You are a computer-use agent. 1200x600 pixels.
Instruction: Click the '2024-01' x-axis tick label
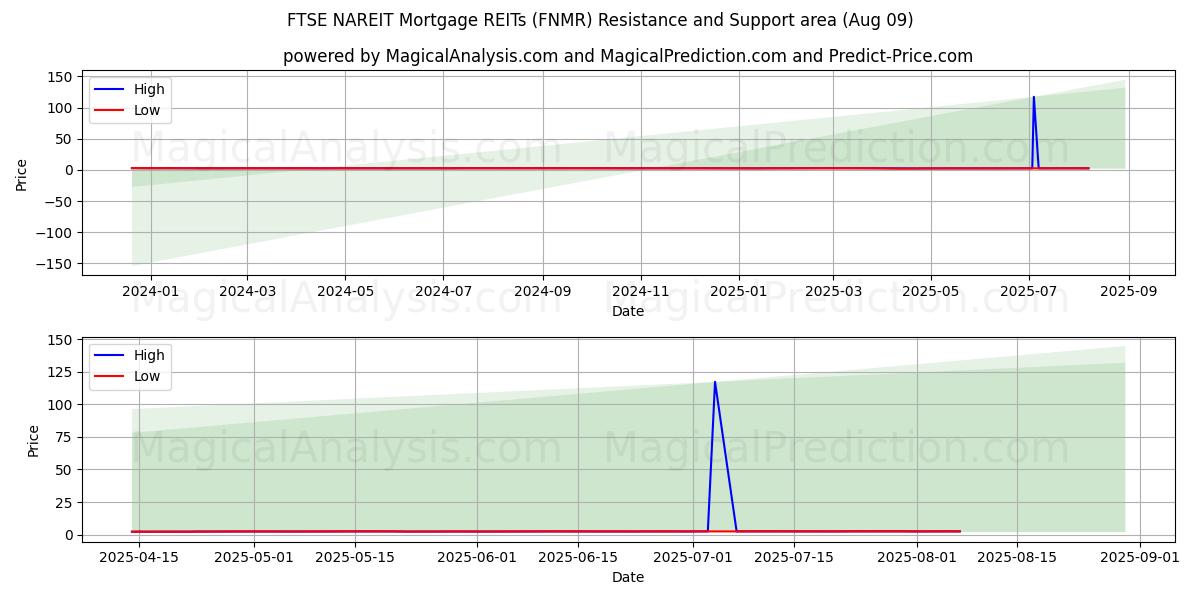pyautogui.click(x=150, y=291)
